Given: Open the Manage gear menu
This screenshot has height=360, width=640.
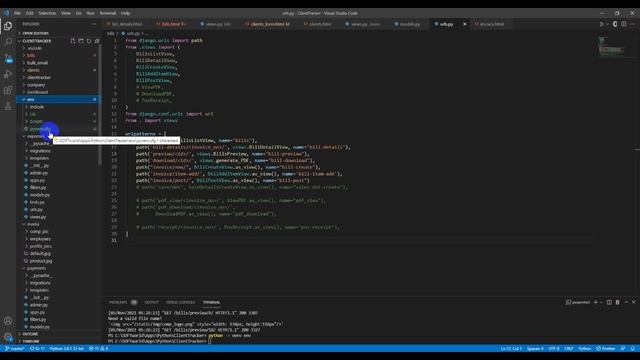Looking at the screenshot, I should point(8,337).
